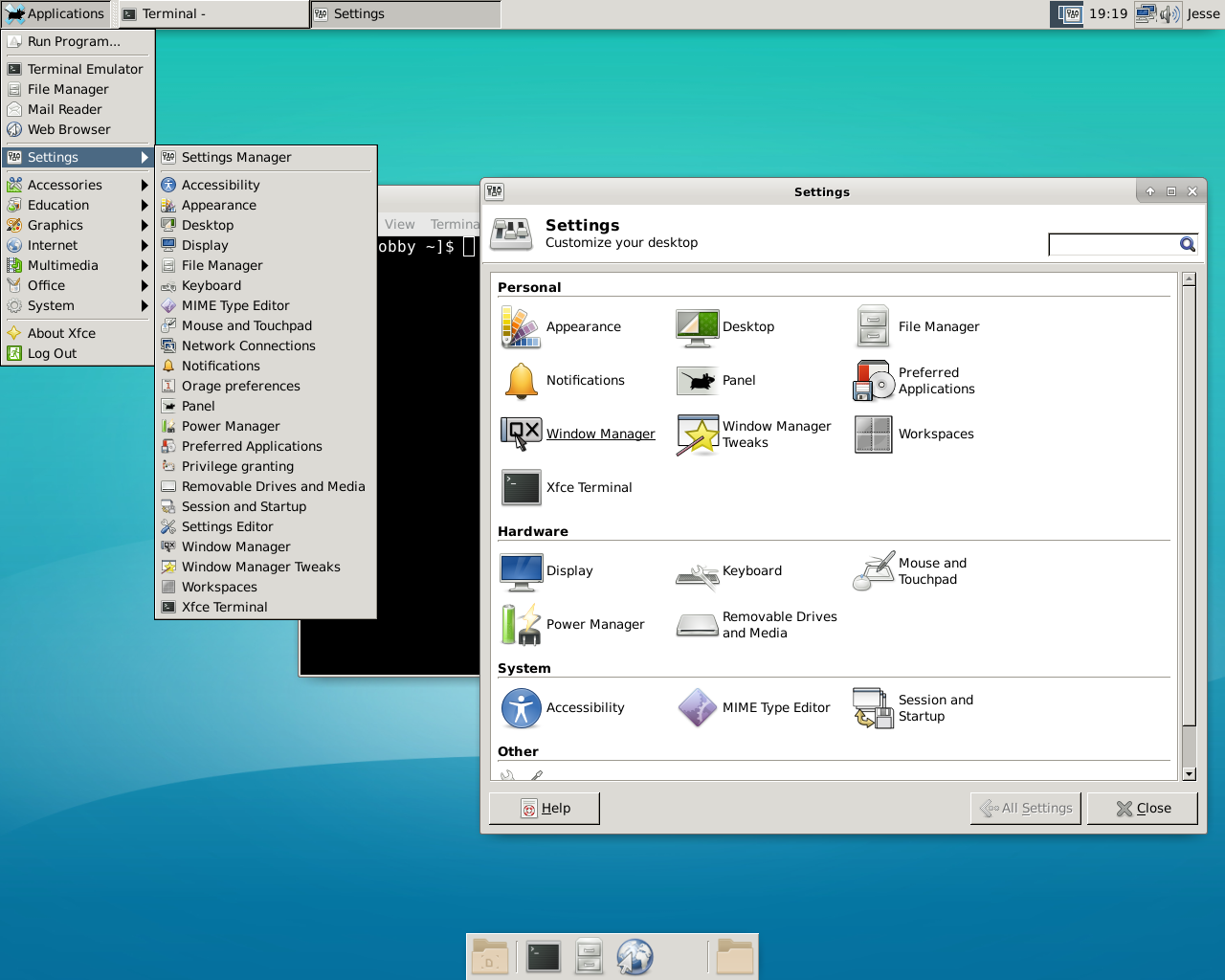The width and height of the screenshot is (1225, 980).
Task: Switch to Settings window button in taskbar
Action: point(406,13)
